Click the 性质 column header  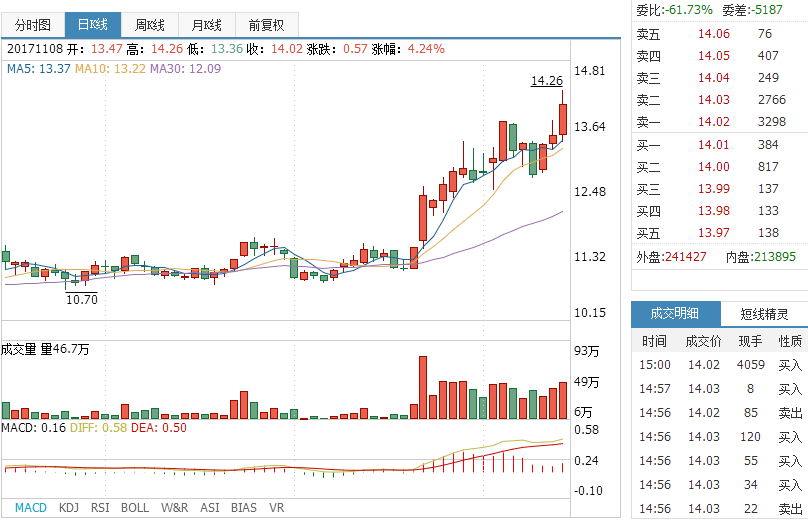790,341
